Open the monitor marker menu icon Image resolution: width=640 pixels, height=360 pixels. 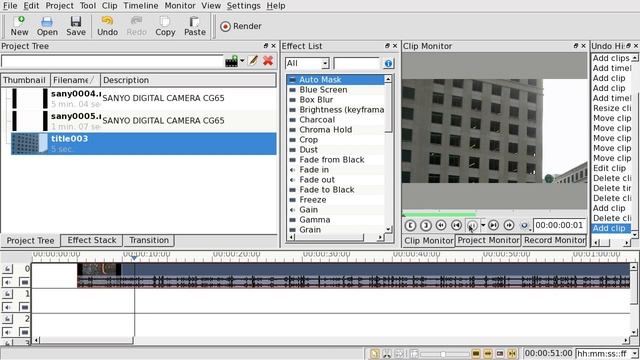524,225
